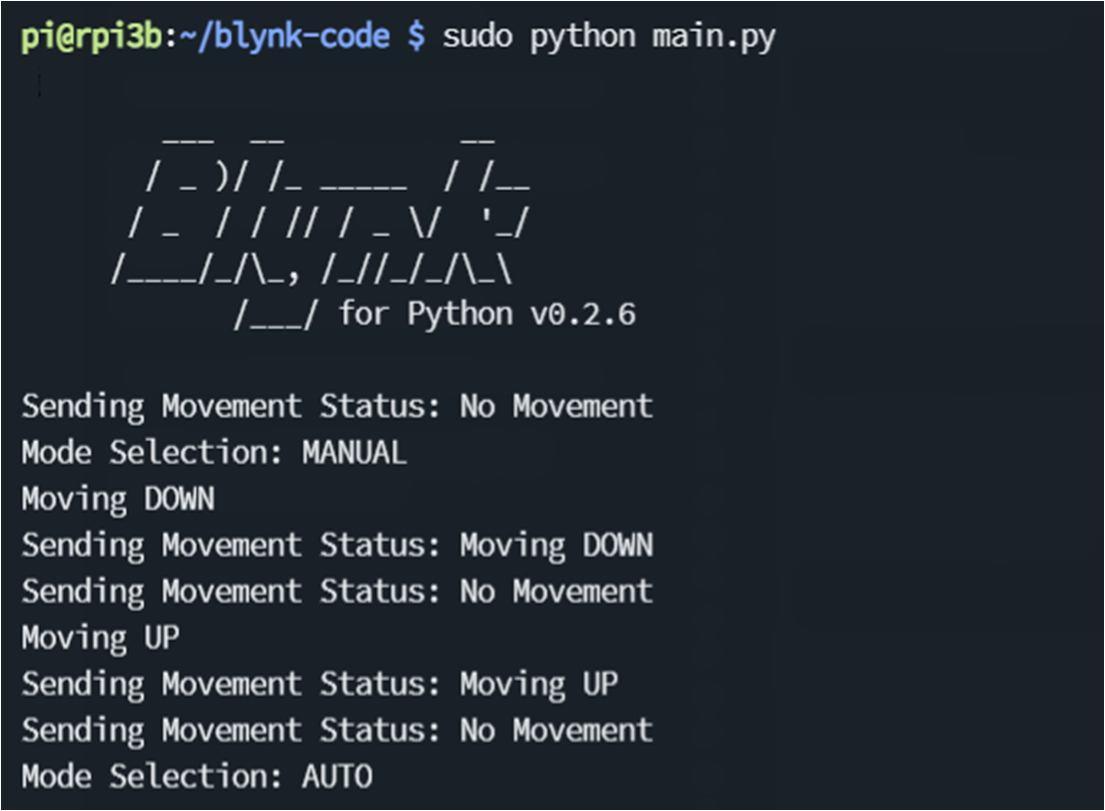
Task: Click the line 'Mode Selection: AUTO'
Action: pyautogui.click(x=197, y=776)
